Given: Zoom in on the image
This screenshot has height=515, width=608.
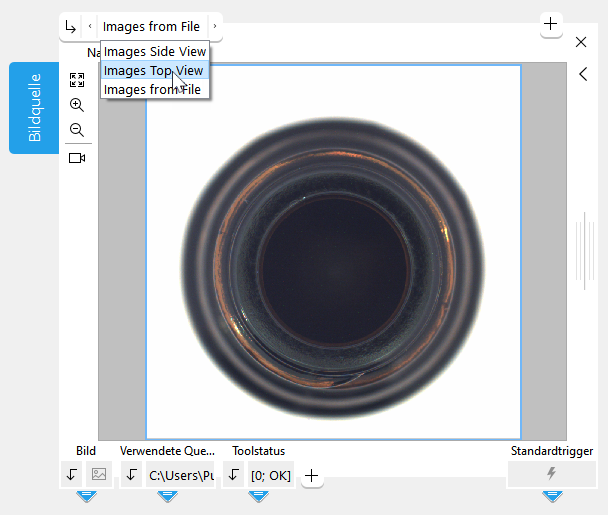Looking at the screenshot, I should 77,105.
